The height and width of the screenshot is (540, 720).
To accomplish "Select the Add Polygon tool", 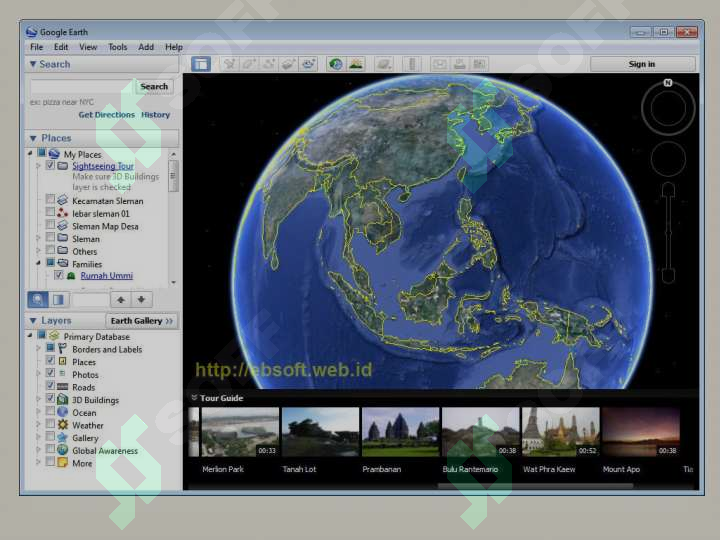I will tap(249, 64).
